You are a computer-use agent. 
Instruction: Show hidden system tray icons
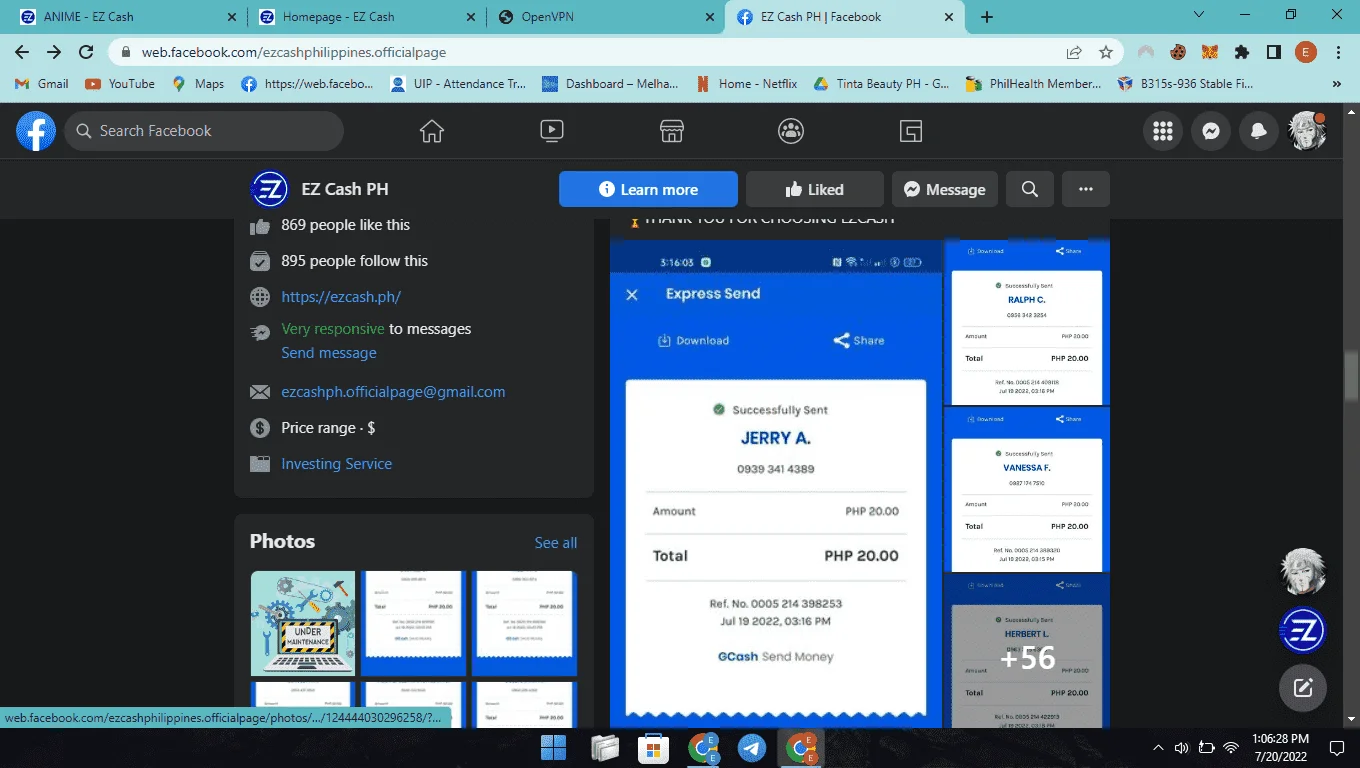[1158, 747]
